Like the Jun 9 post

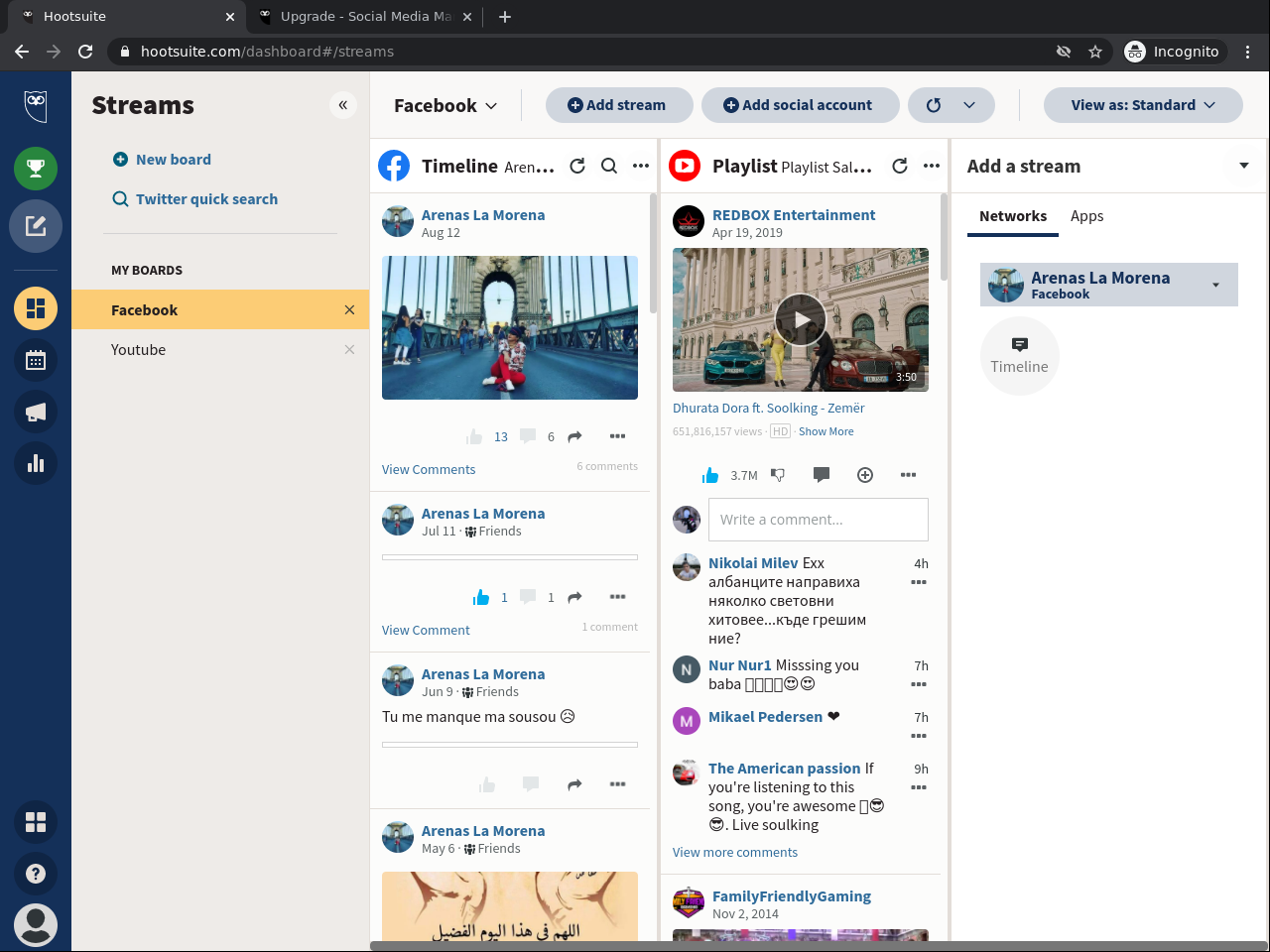click(x=487, y=784)
